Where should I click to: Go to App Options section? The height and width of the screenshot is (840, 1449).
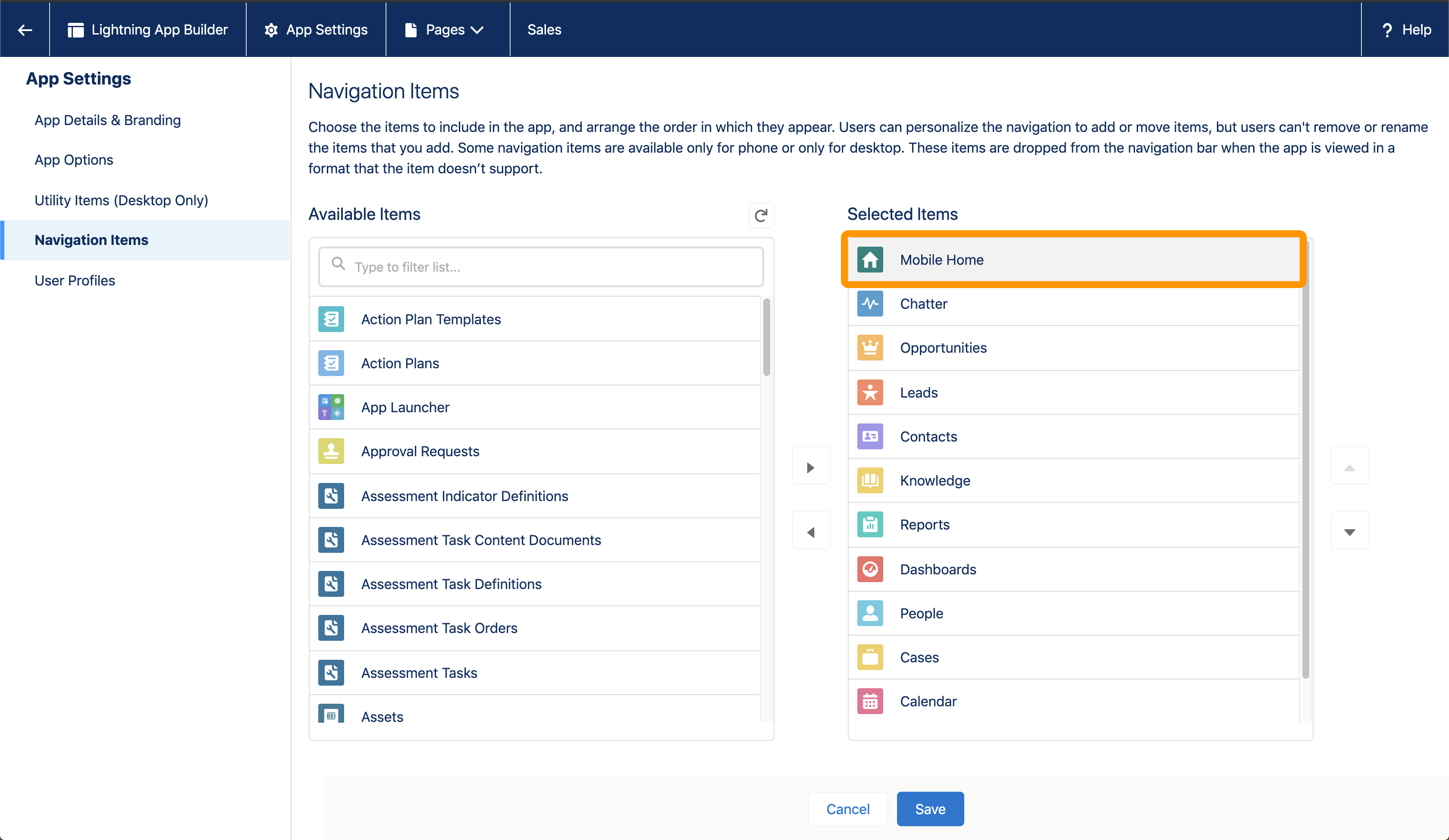point(74,160)
